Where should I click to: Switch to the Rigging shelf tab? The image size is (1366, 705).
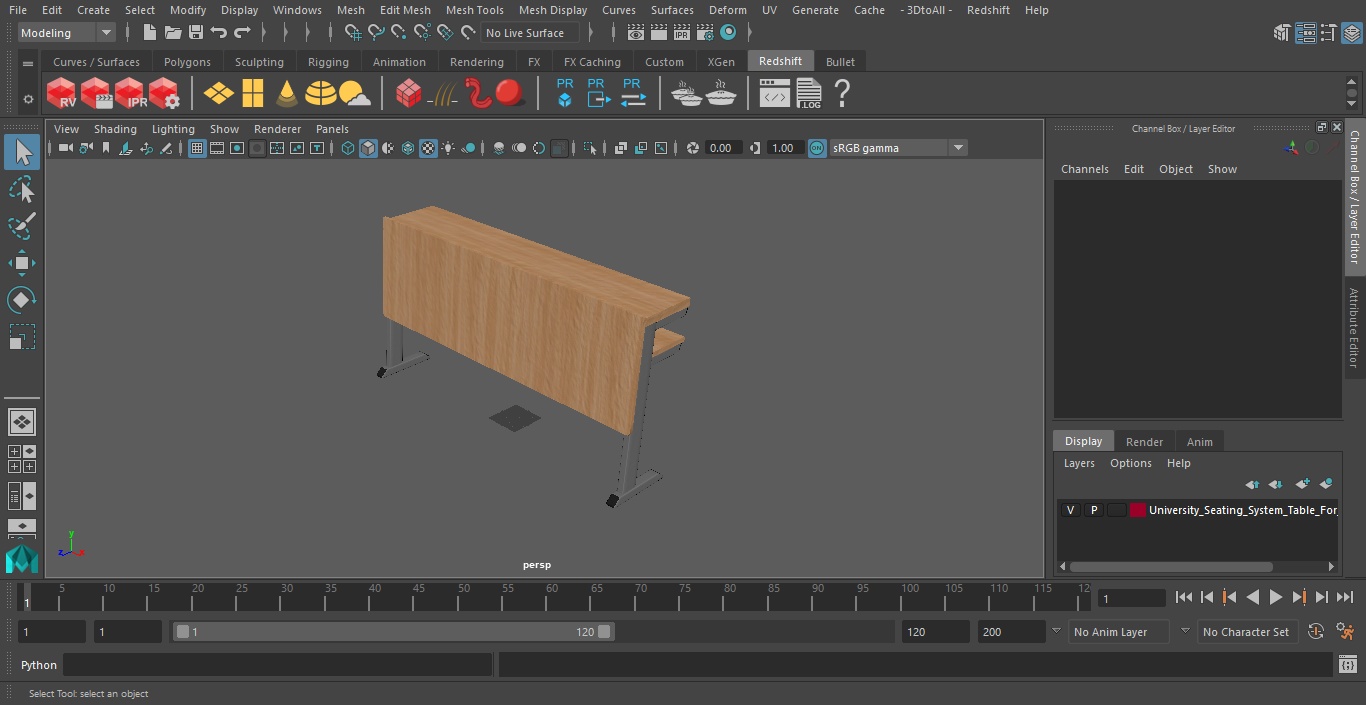pos(328,62)
